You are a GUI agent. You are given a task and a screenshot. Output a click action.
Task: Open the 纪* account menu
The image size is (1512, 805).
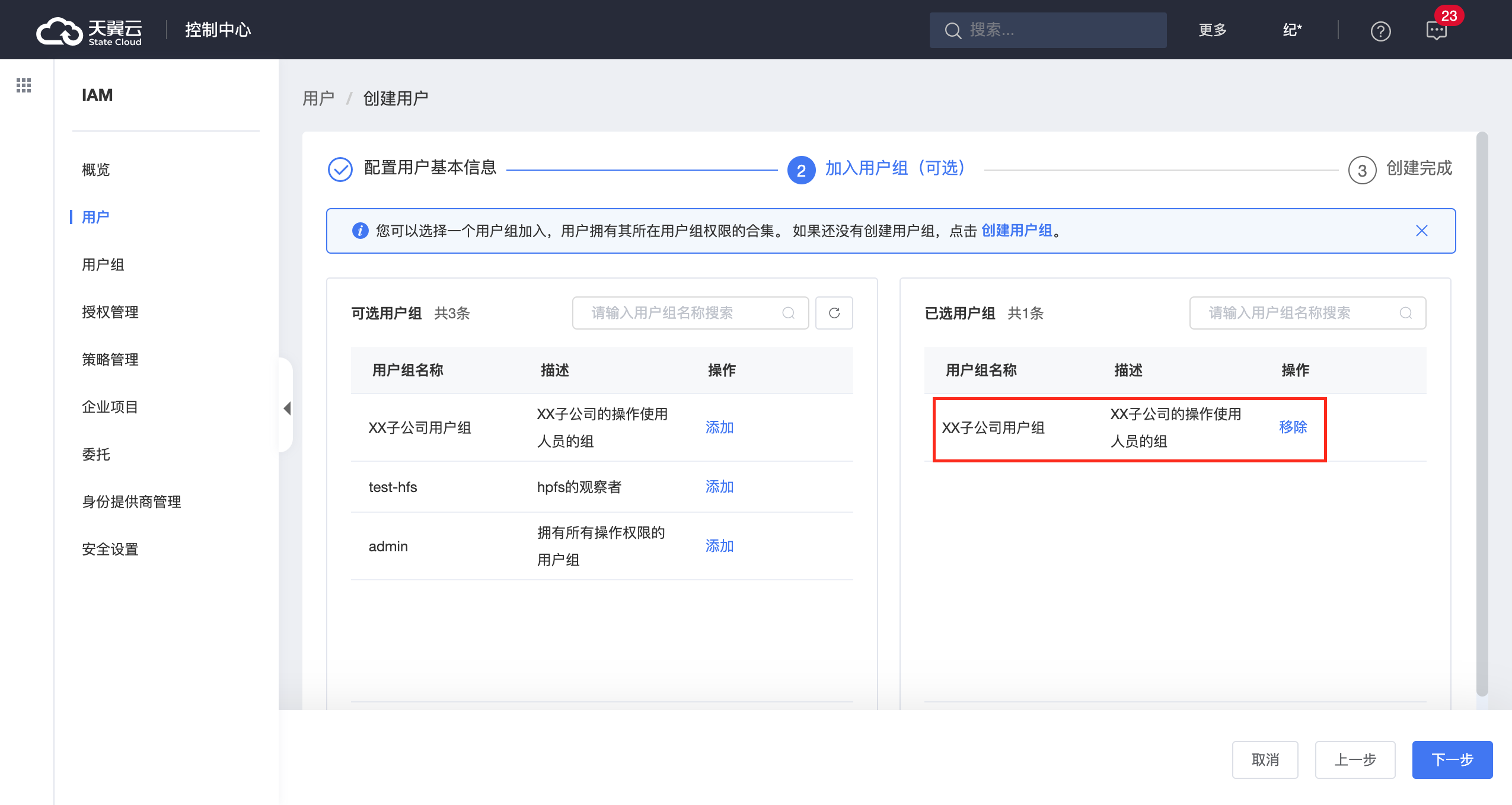tap(1292, 30)
